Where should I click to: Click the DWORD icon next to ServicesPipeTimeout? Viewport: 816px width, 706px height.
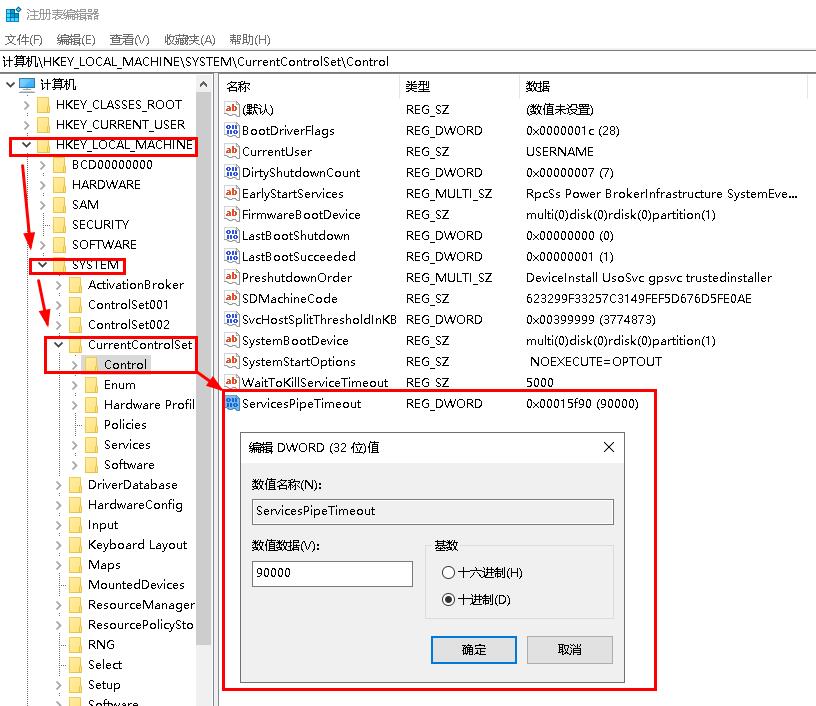click(x=232, y=403)
